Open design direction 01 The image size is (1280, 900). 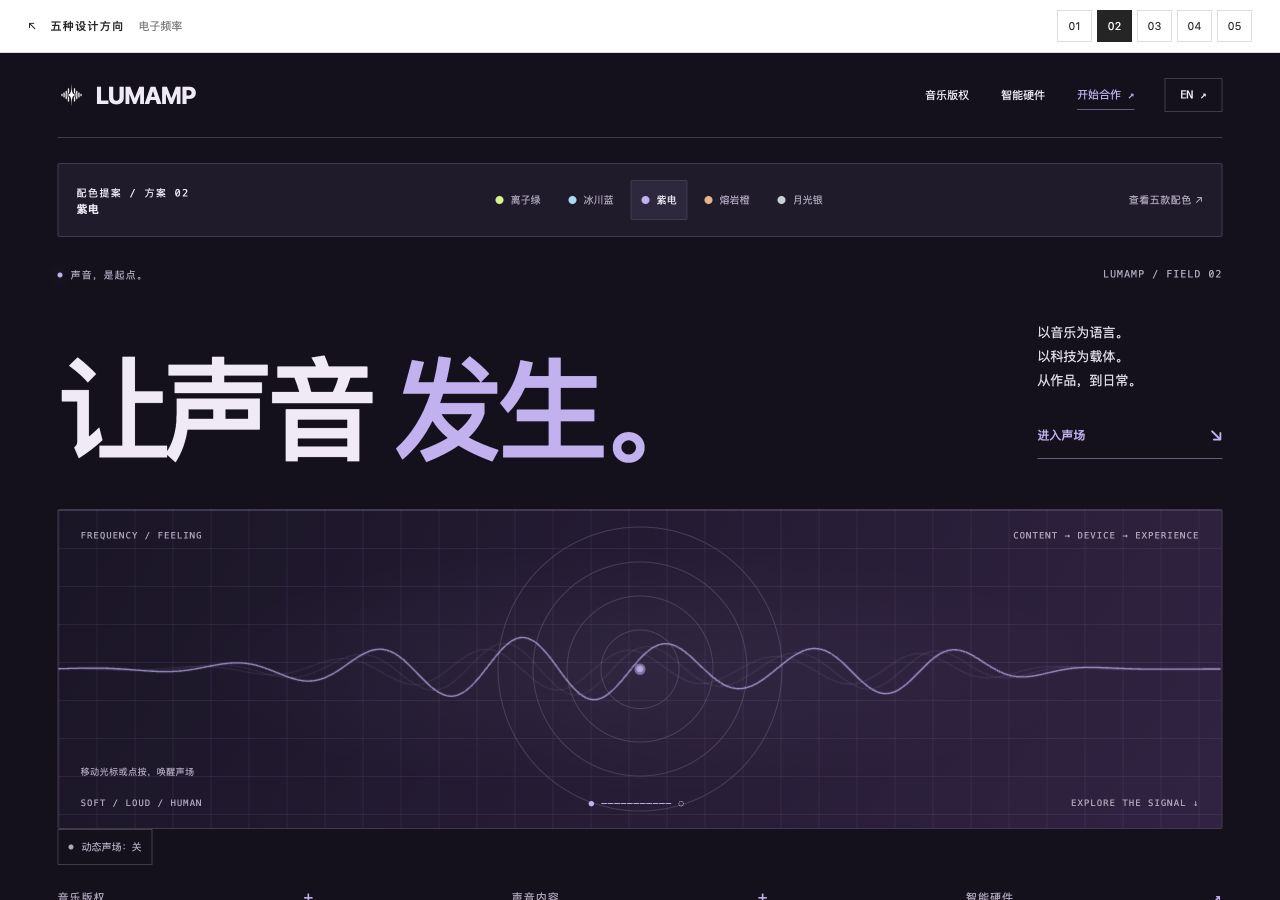[1074, 26]
